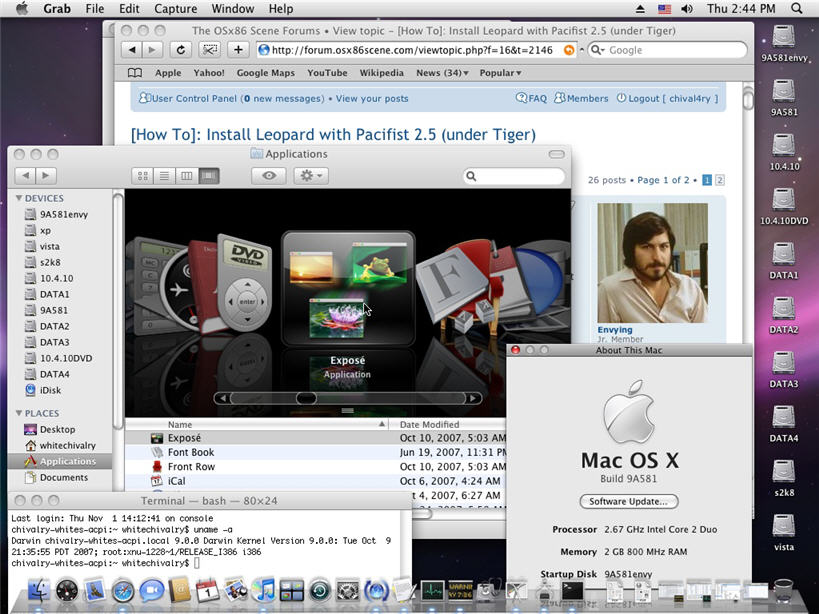Click Logout [ chival4ry ] link
This screenshot has width=819, height=614.
pos(668,98)
